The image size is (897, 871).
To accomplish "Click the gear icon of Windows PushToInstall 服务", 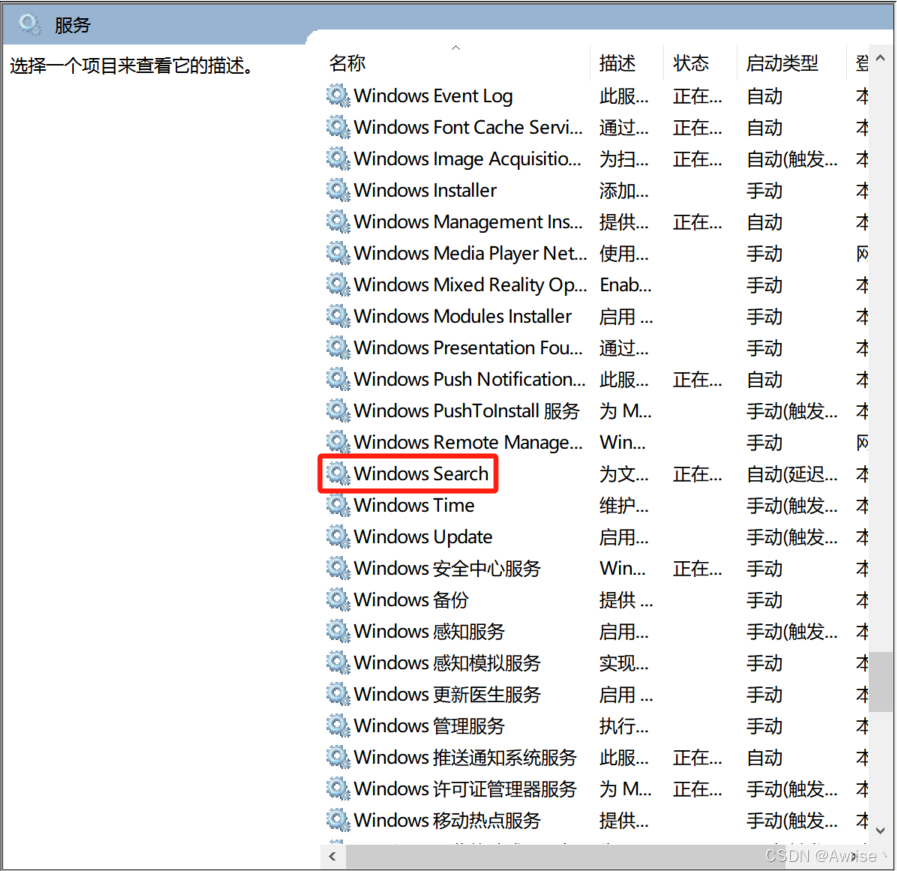I will 338,410.
